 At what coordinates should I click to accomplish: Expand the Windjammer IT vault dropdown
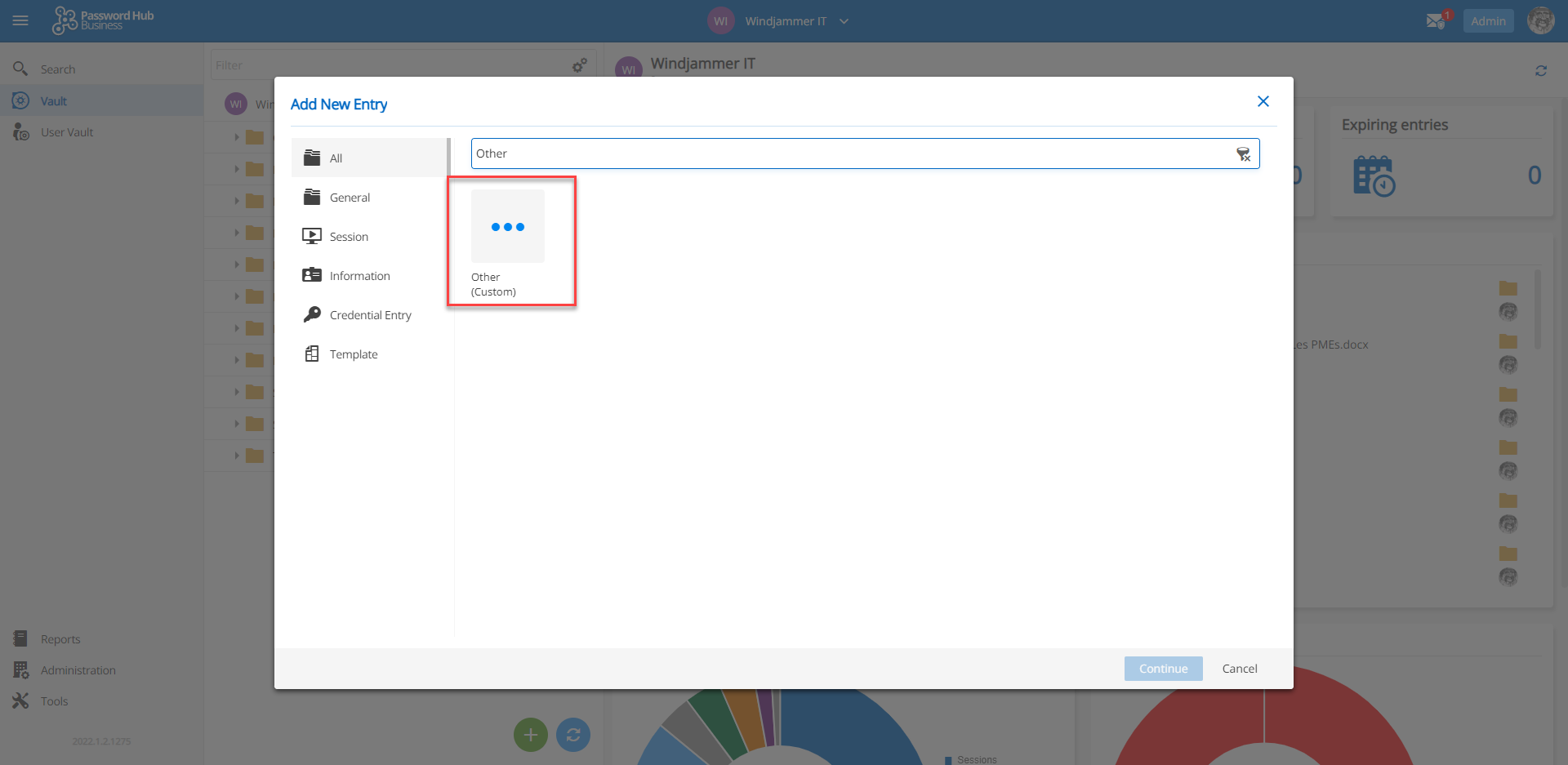844,21
